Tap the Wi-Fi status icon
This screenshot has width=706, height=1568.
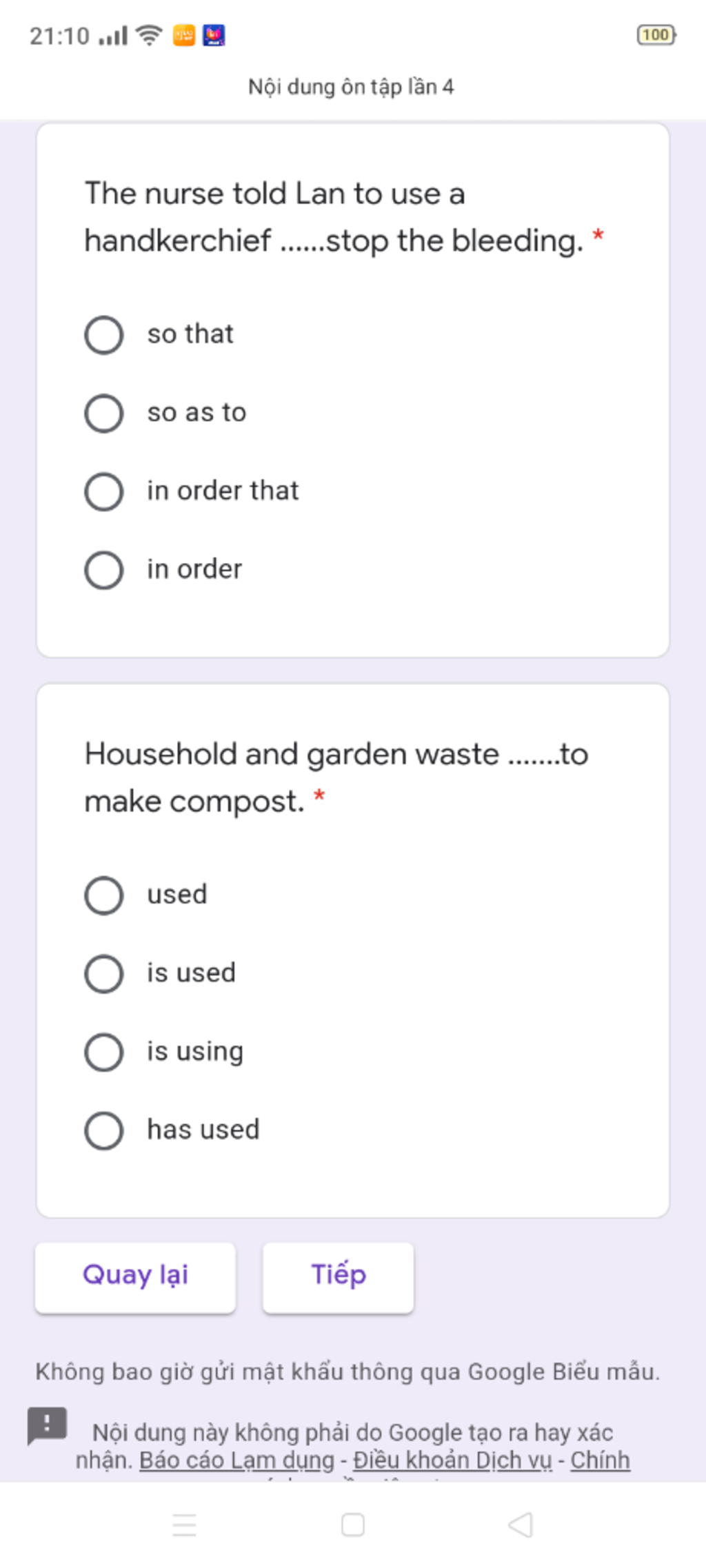coord(149,34)
